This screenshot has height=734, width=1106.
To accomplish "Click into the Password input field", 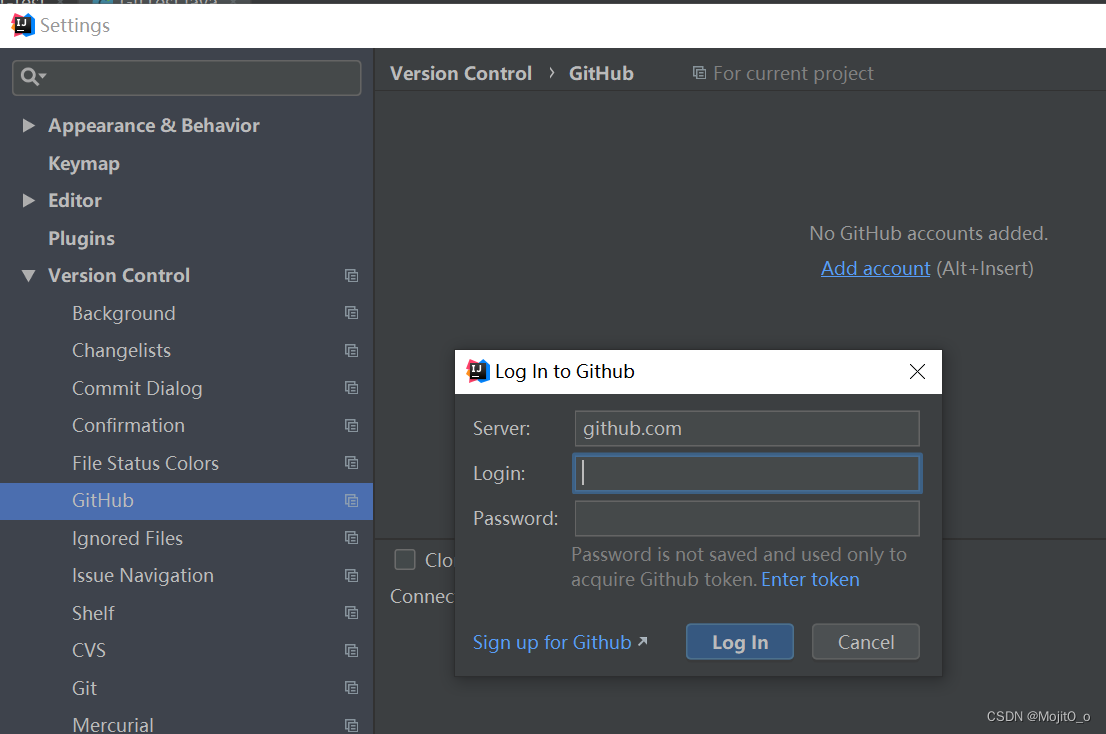I will click(x=747, y=518).
